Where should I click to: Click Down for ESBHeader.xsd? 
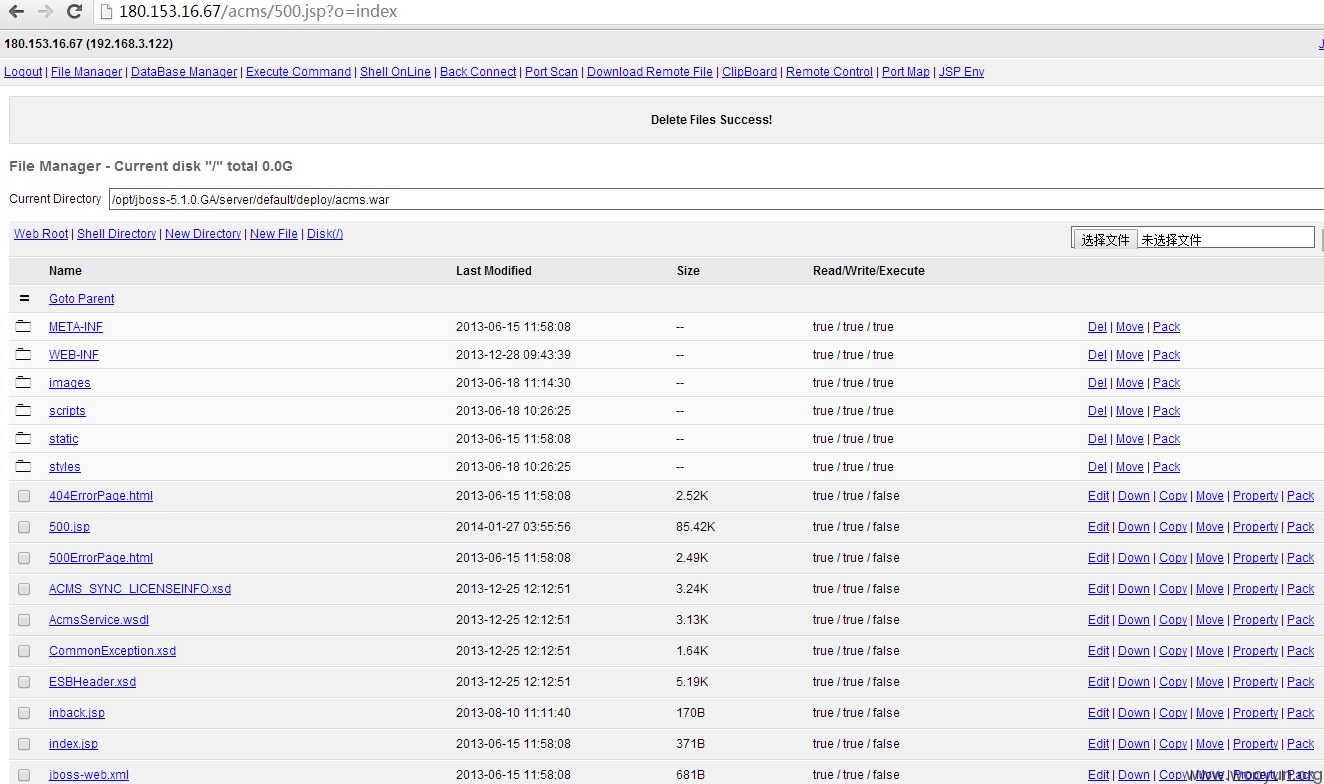coord(1133,682)
